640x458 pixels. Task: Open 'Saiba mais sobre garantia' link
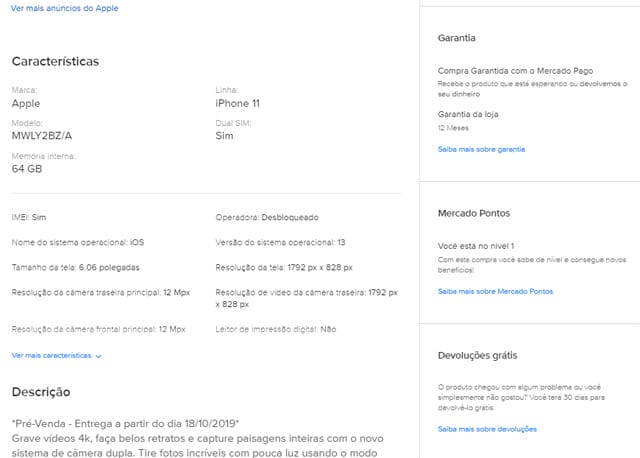481,149
